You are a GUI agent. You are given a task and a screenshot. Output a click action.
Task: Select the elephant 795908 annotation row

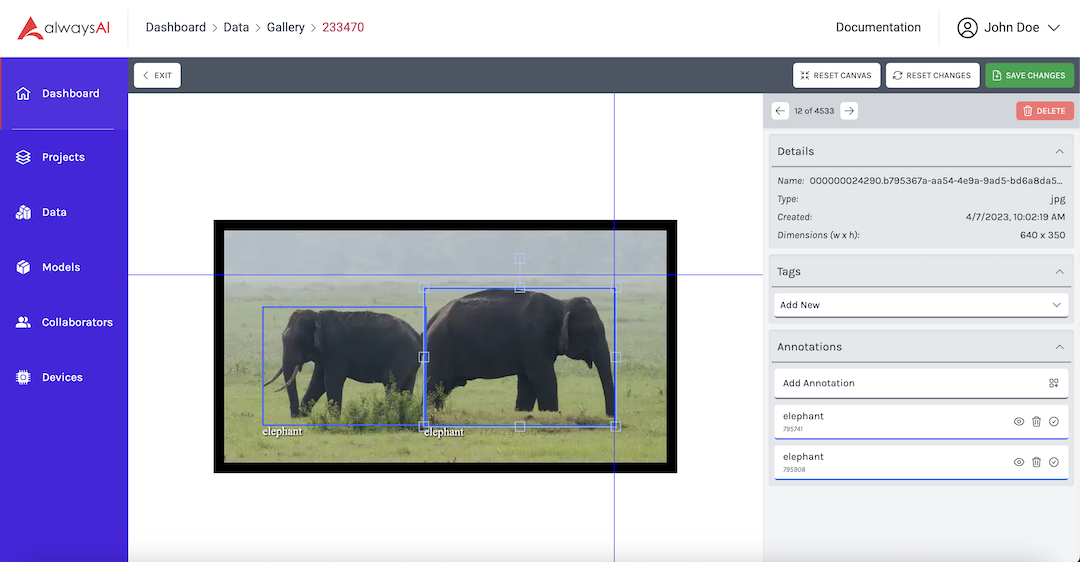(921, 462)
